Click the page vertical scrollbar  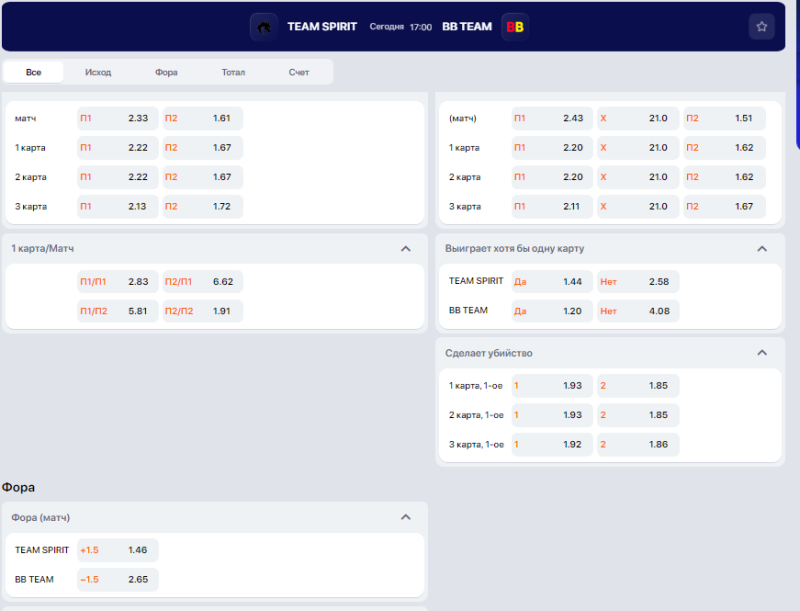[797, 80]
